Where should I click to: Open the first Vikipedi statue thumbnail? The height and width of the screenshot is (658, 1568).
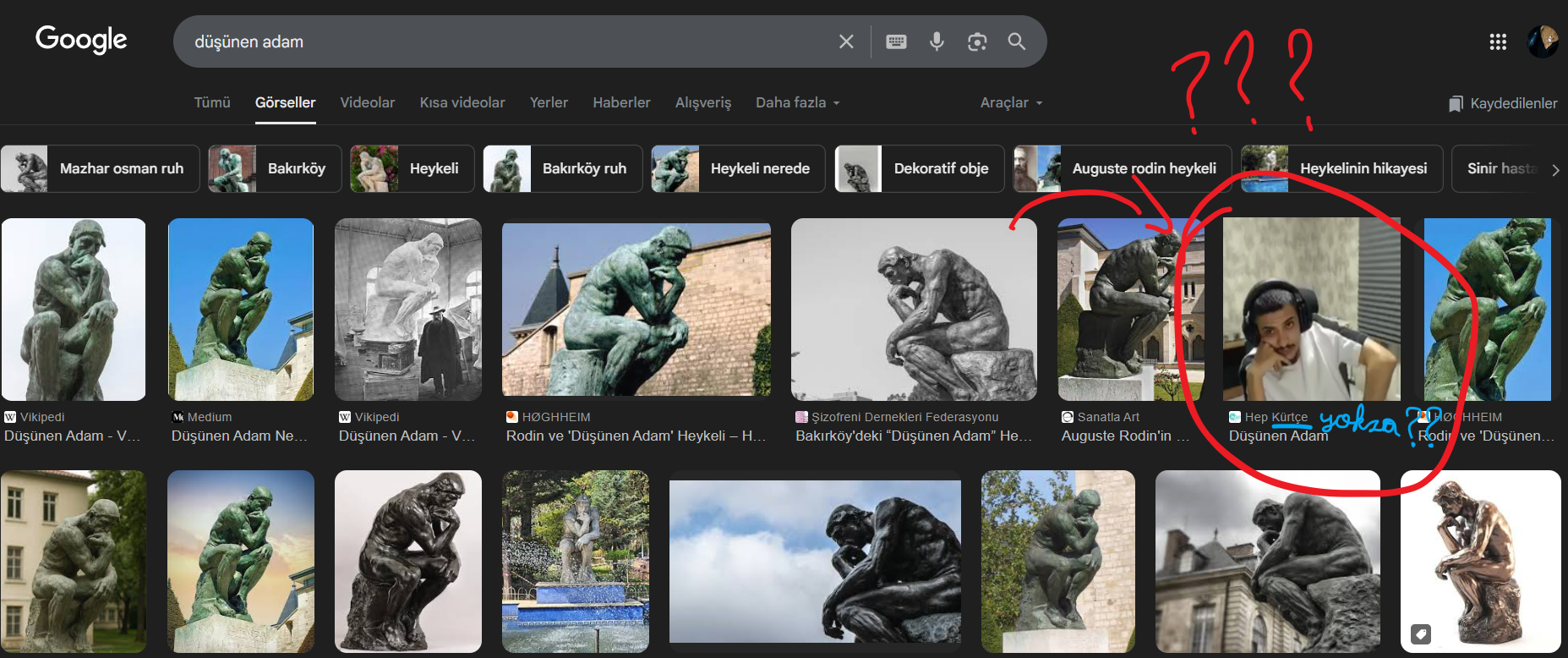[74, 310]
